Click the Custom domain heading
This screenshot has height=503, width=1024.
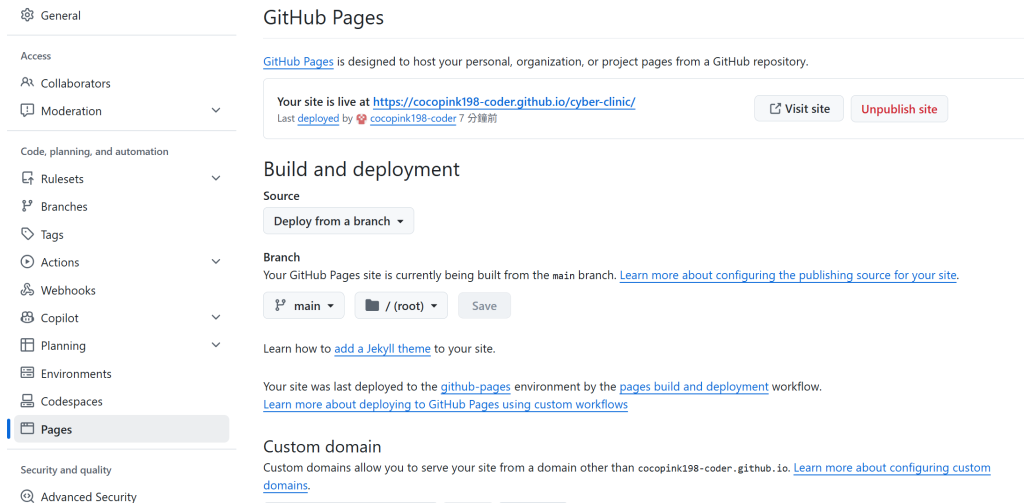click(322, 446)
